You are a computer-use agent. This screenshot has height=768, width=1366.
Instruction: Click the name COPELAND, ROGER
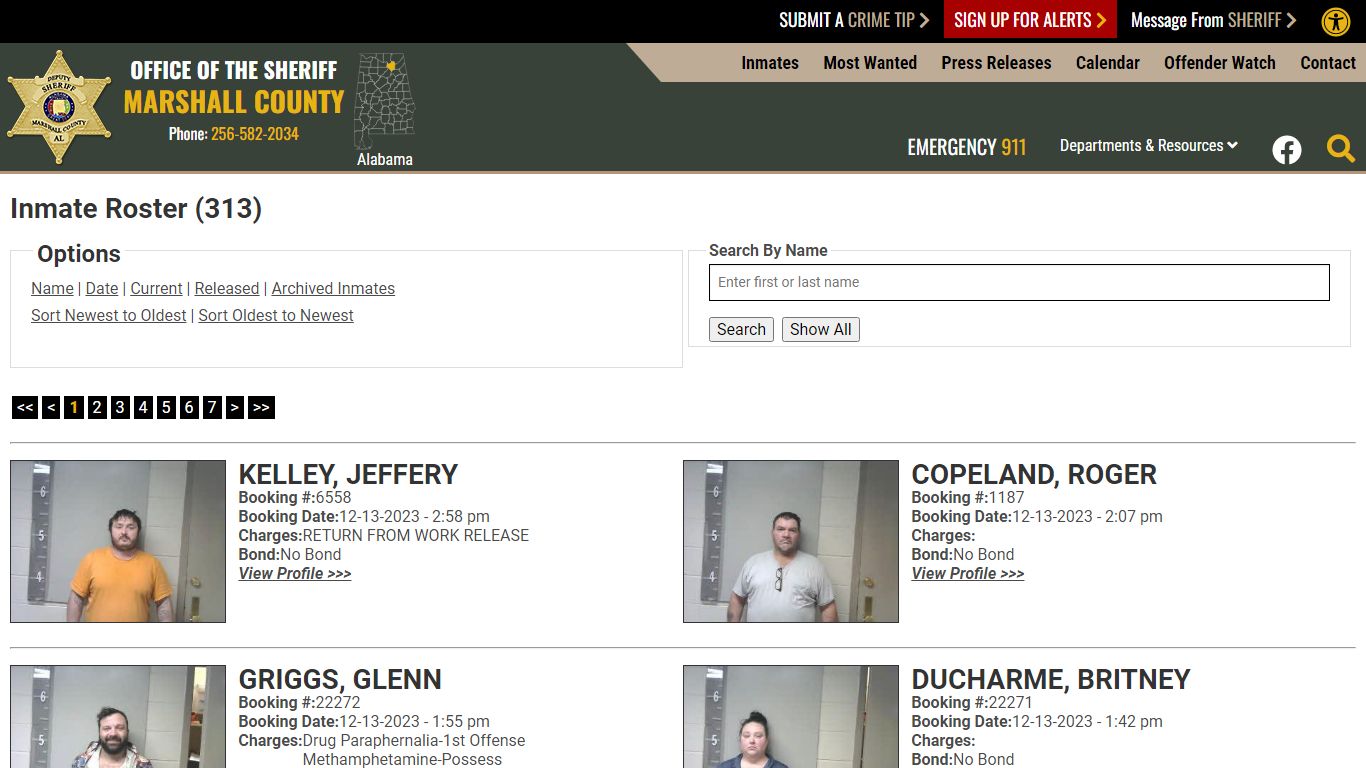tap(1034, 474)
